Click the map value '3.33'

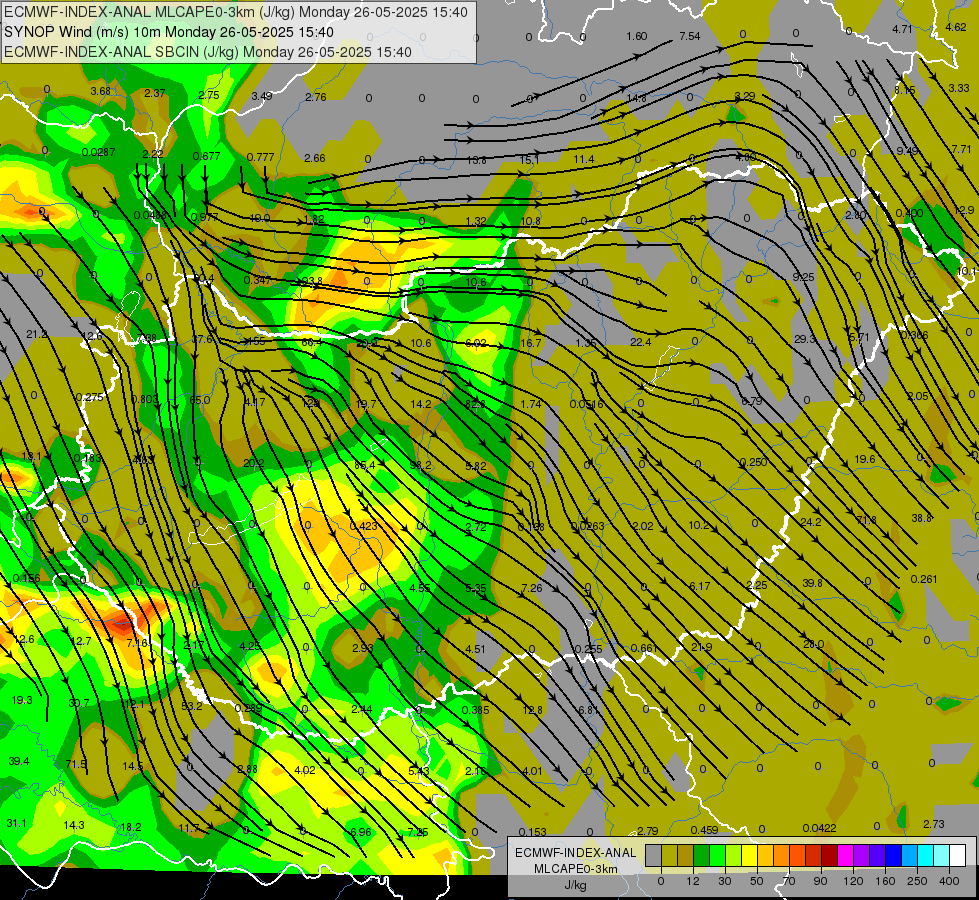coord(959,88)
